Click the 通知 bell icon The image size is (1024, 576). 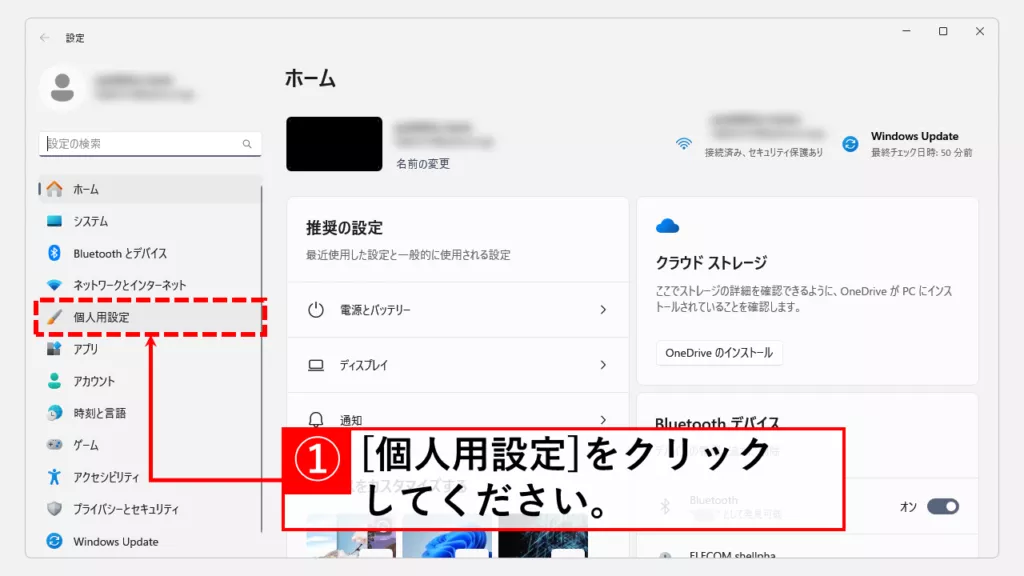316,419
